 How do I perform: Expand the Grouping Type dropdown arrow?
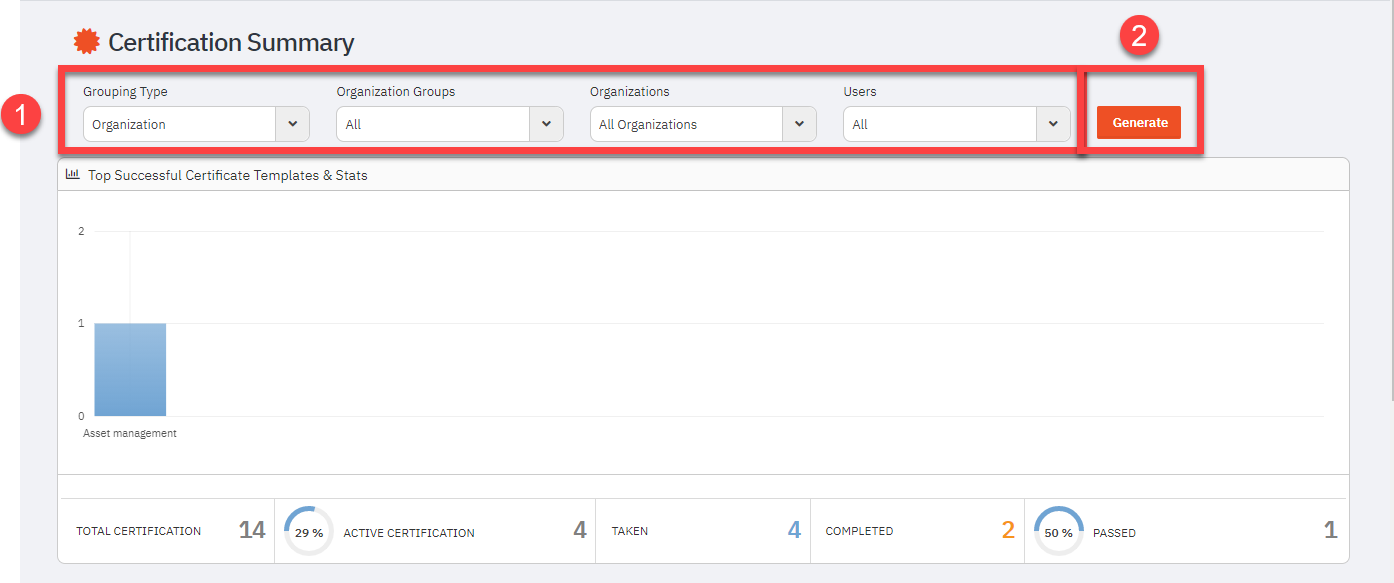(x=292, y=124)
